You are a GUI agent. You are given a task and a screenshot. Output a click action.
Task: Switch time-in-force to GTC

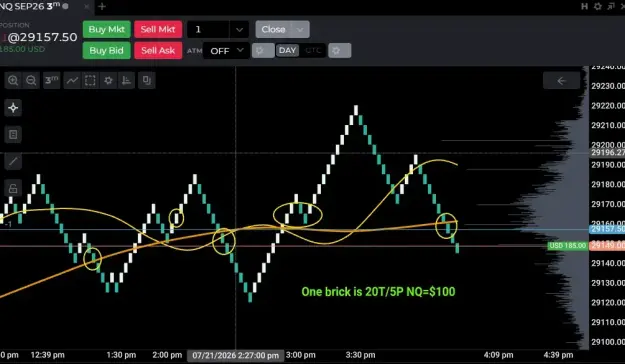click(313, 51)
